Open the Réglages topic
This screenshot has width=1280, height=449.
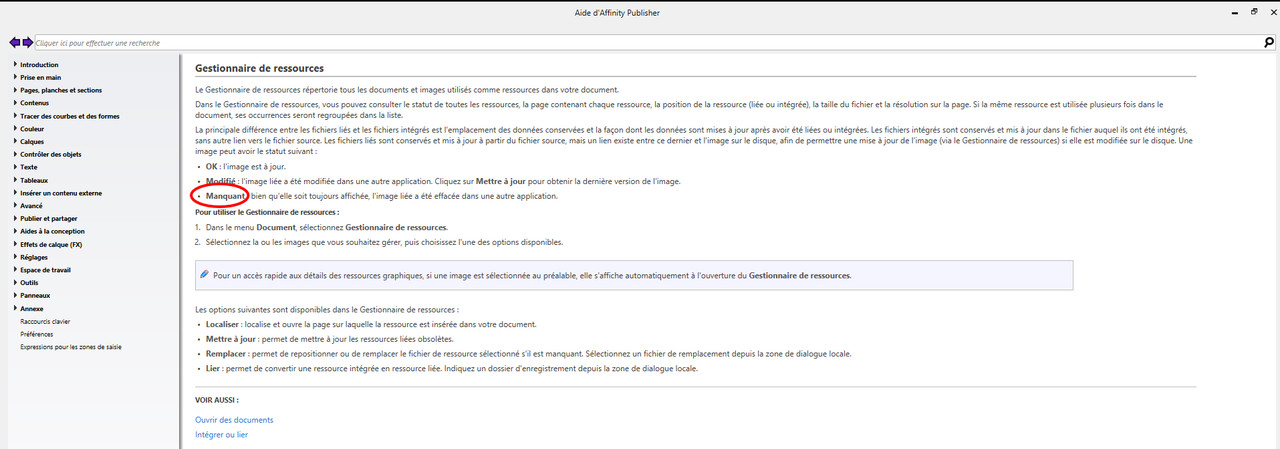click(34, 257)
